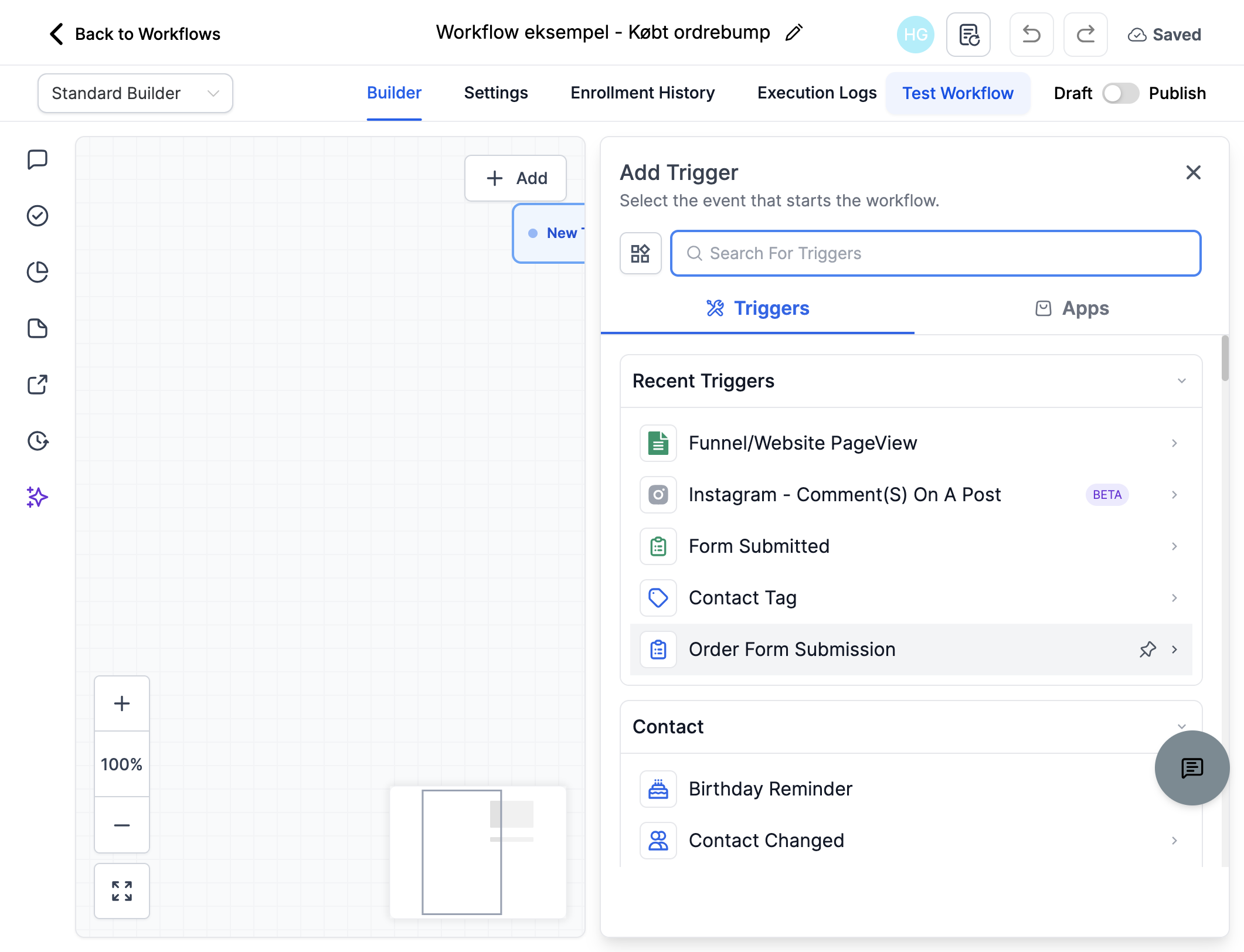Select Instagram - Comment(S) On A Post
The height and width of the screenshot is (952, 1244).
click(911, 495)
